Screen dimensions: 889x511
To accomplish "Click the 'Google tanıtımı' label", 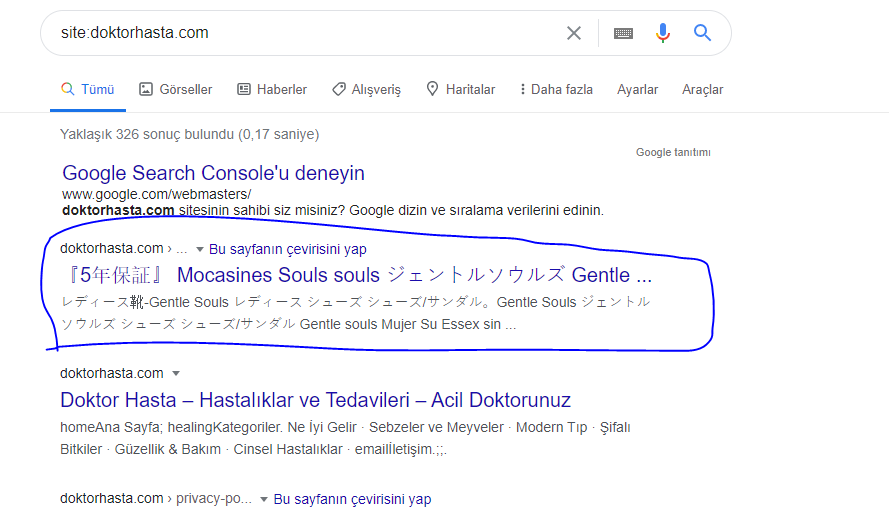I will (673, 152).
